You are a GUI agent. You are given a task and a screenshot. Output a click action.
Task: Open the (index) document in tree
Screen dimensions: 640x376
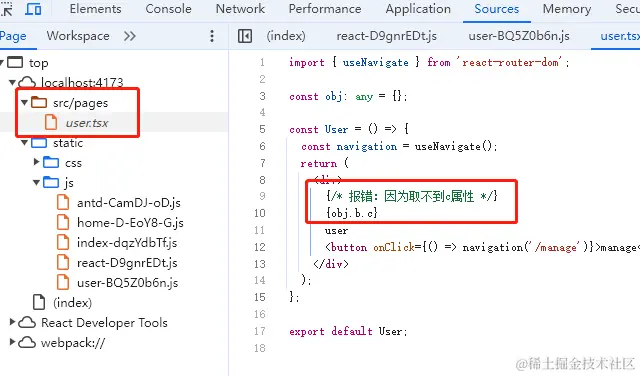pyautogui.click(x=72, y=303)
